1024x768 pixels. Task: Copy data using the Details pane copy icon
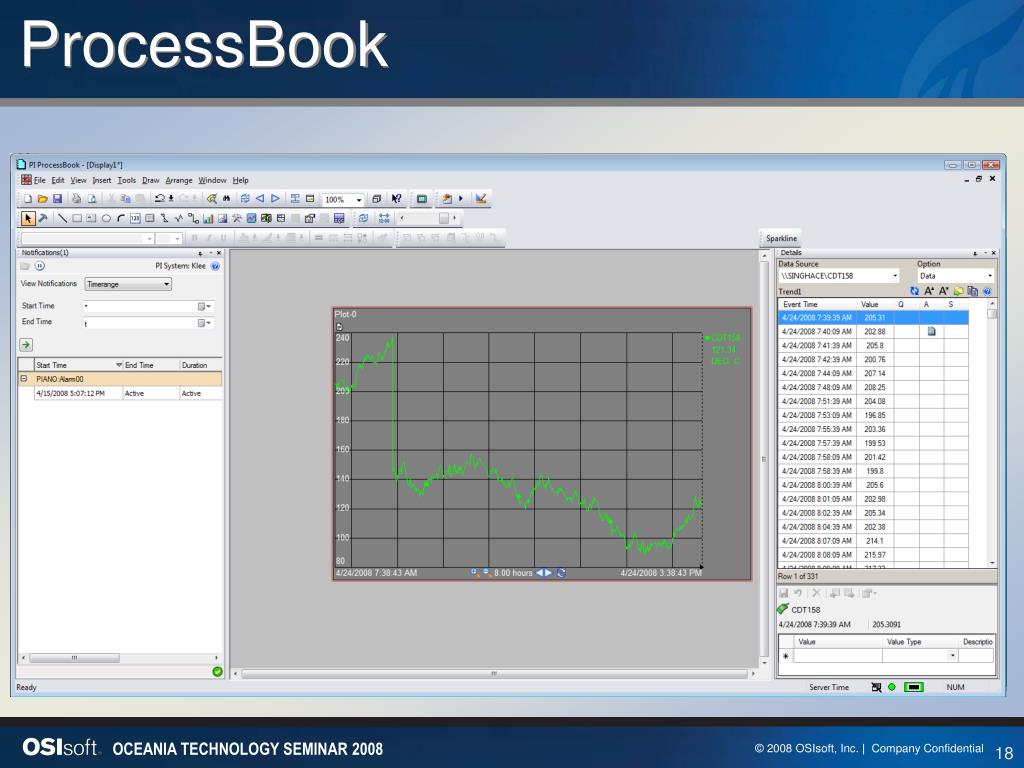973,291
